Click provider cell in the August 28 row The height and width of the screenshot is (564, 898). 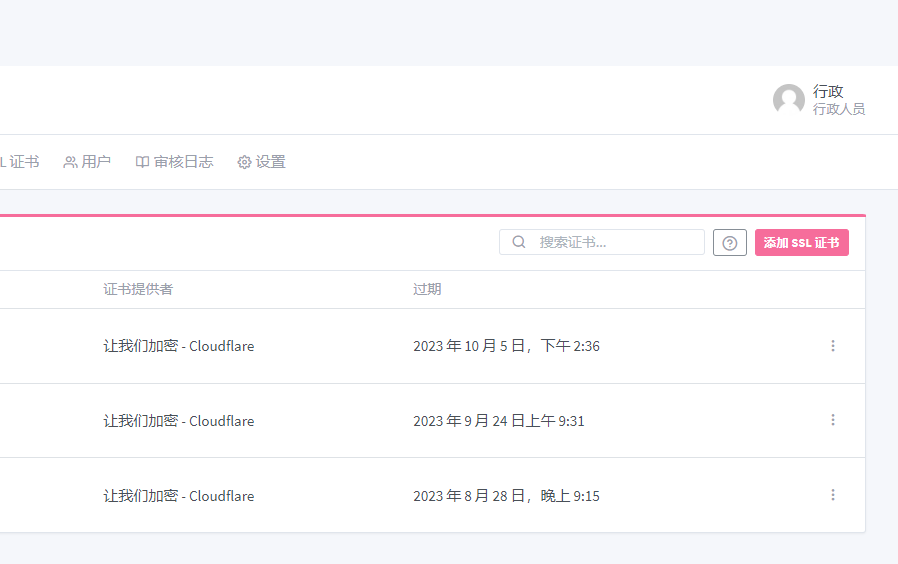179,496
